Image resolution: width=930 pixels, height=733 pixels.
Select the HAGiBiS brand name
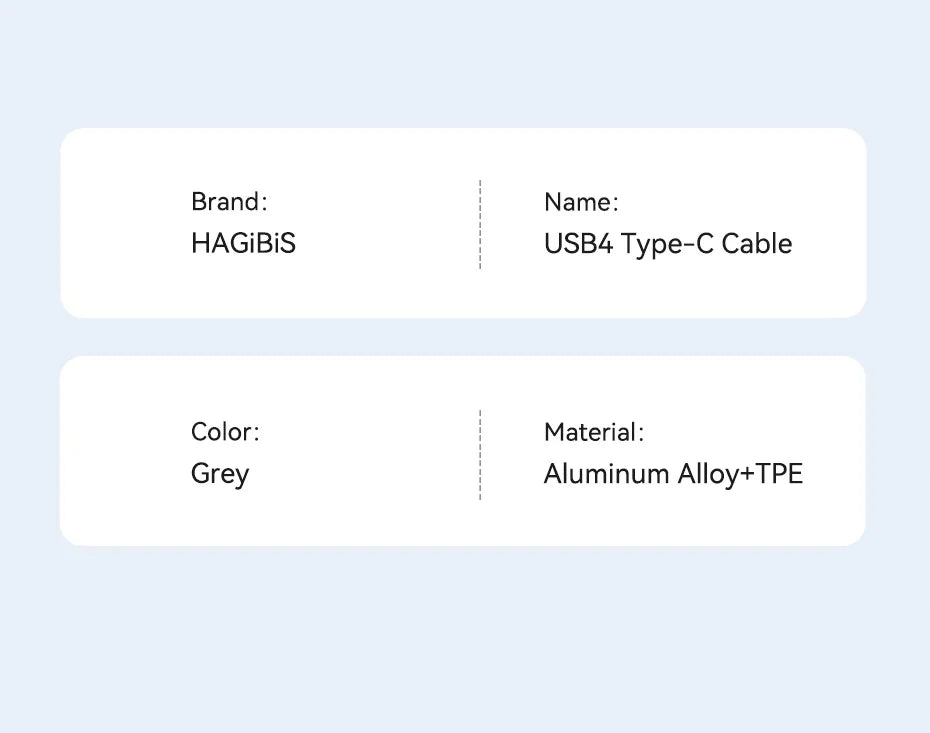click(243, 244)
